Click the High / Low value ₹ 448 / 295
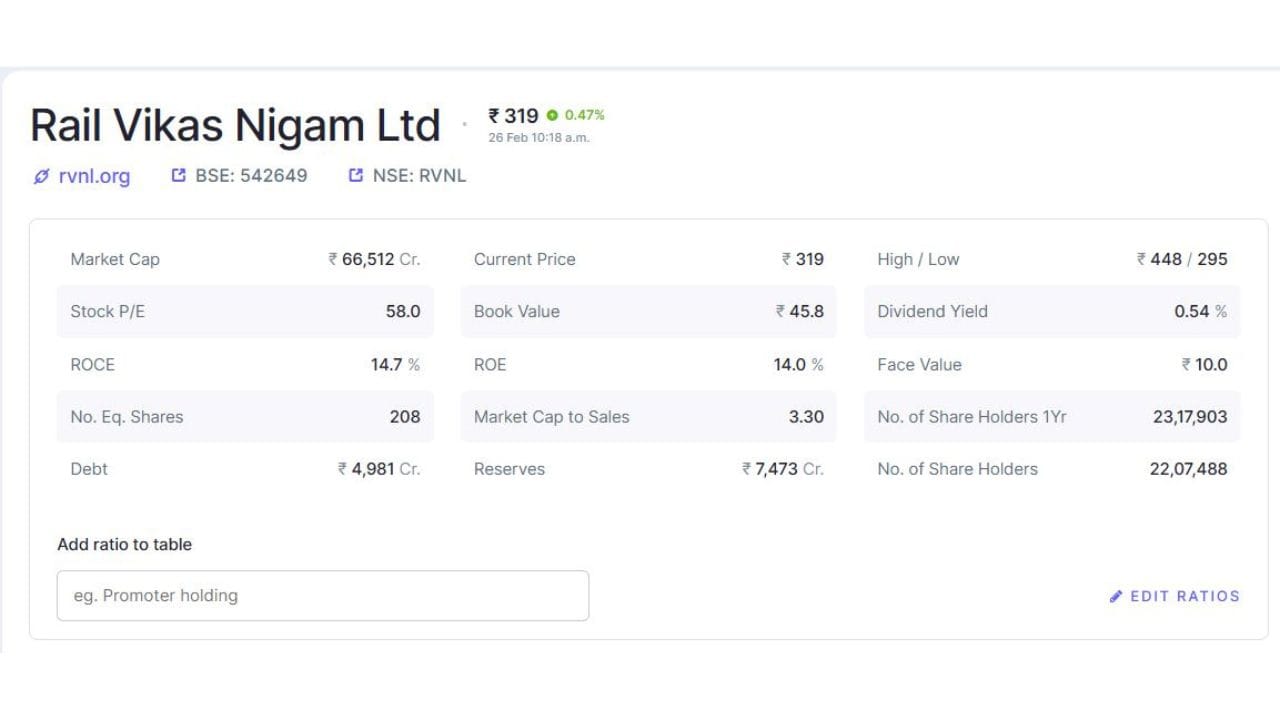 (x=1181, y=259)
